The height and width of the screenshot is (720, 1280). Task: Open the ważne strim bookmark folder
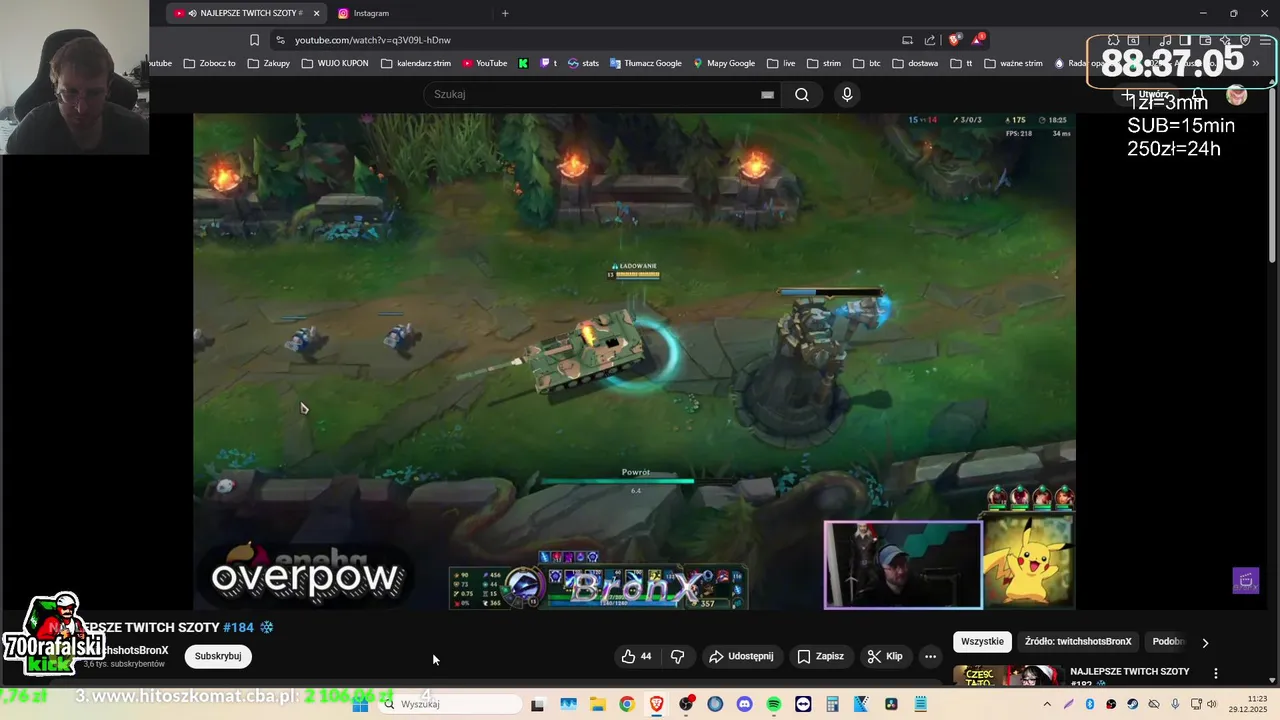click(1013, 63)
